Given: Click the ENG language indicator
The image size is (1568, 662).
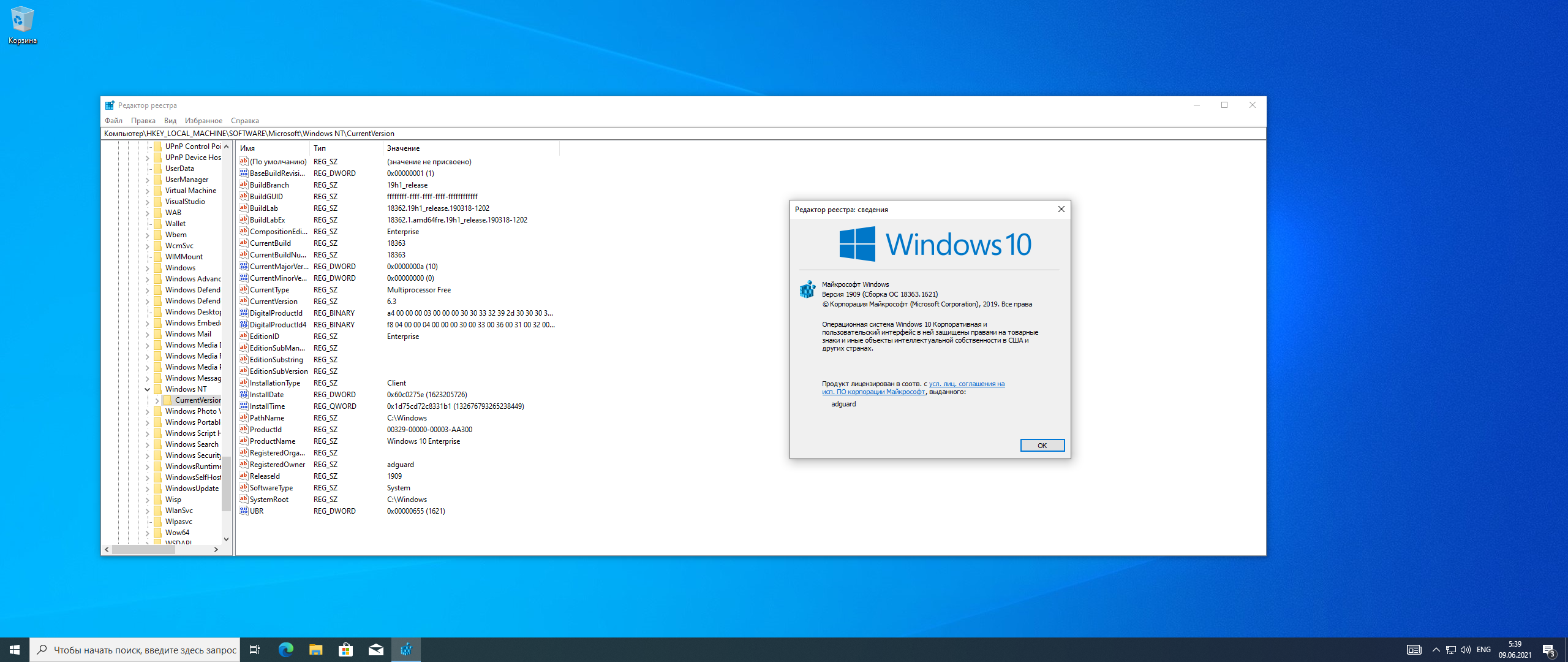Looking at the screenshot, I should [1483, 650].
